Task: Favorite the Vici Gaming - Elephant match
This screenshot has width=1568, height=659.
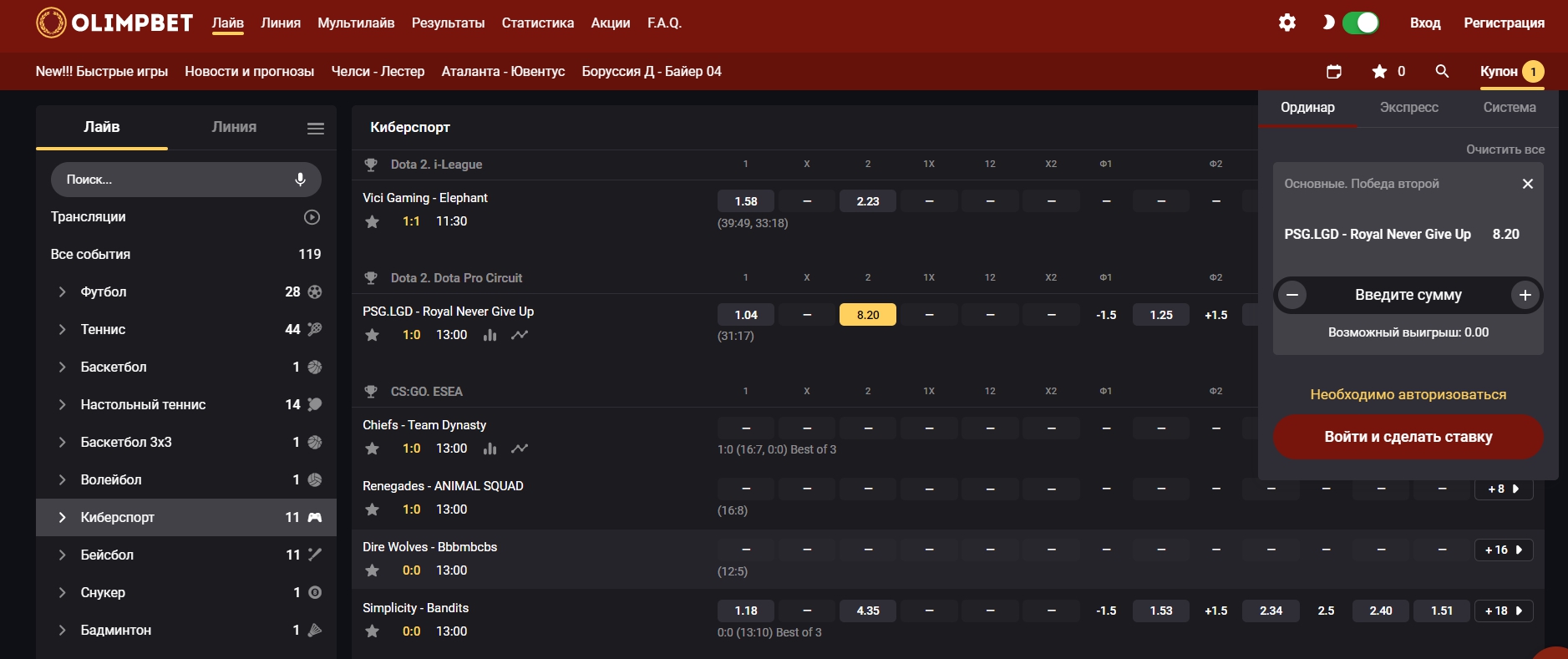Action: point(373,221)
